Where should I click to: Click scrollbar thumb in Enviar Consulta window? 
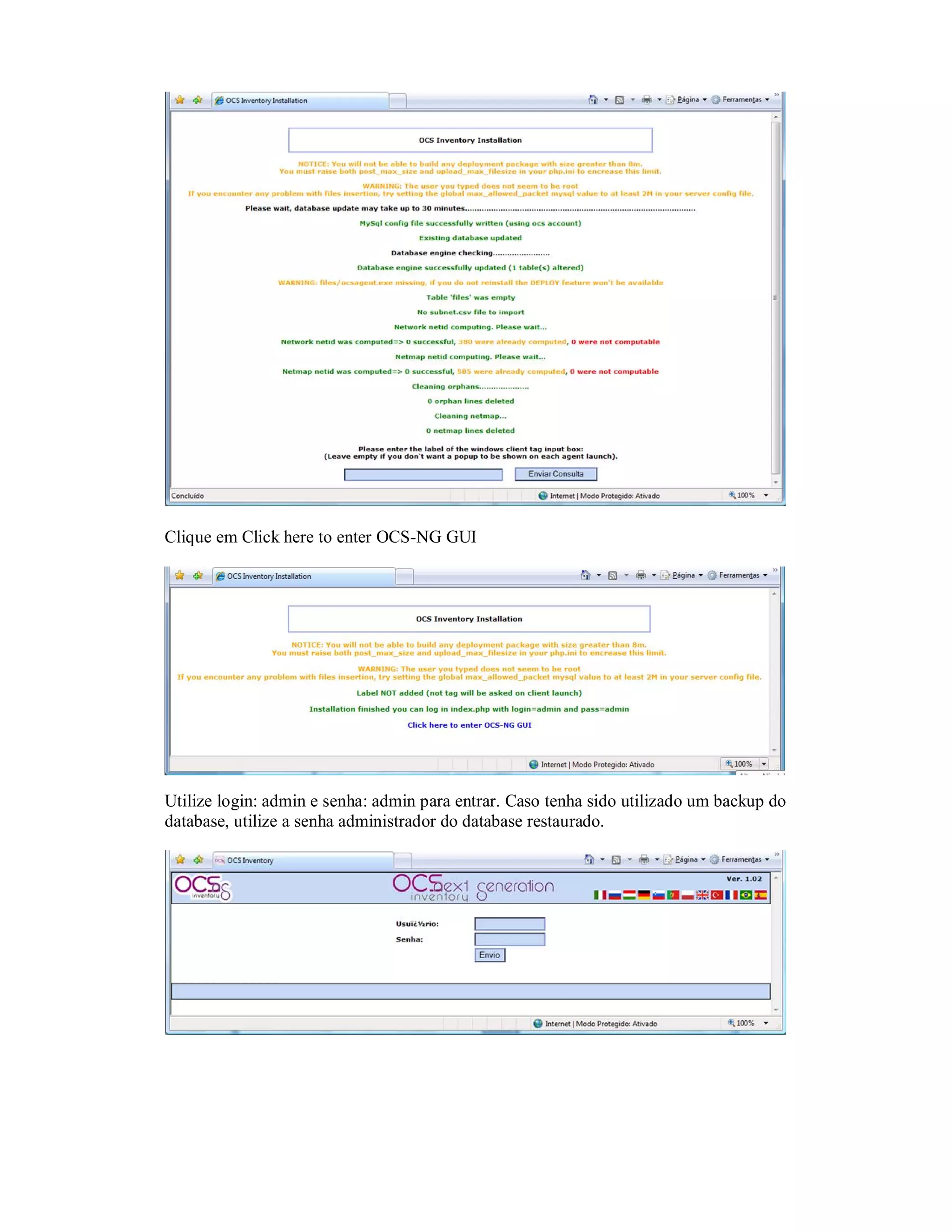pos(775,298)
